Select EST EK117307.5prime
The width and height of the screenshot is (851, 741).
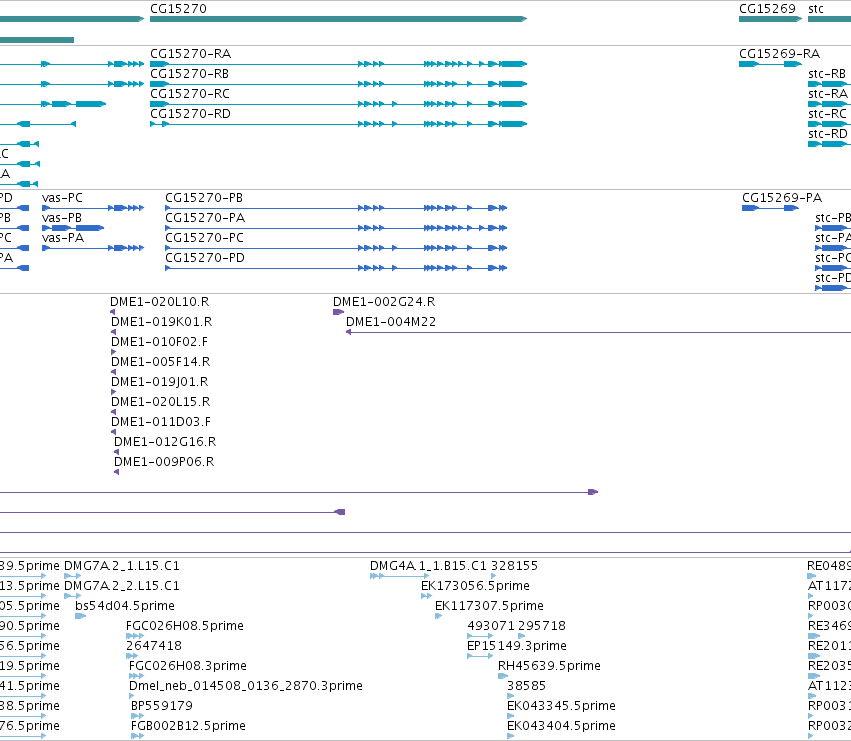(x=489, y=606)
